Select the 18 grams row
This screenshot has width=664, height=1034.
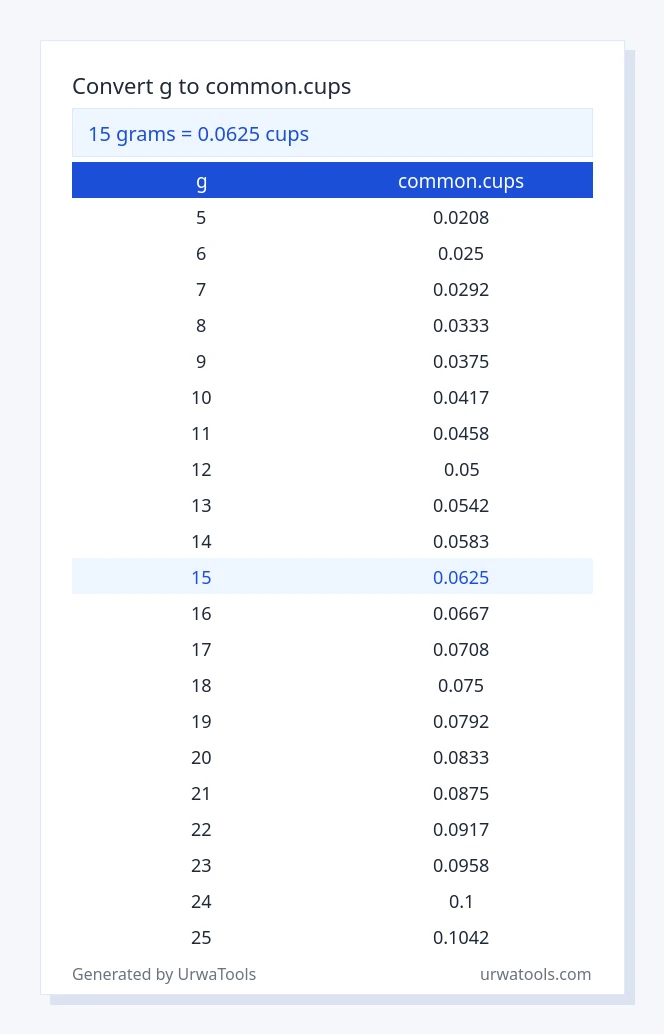click(332, 686)
